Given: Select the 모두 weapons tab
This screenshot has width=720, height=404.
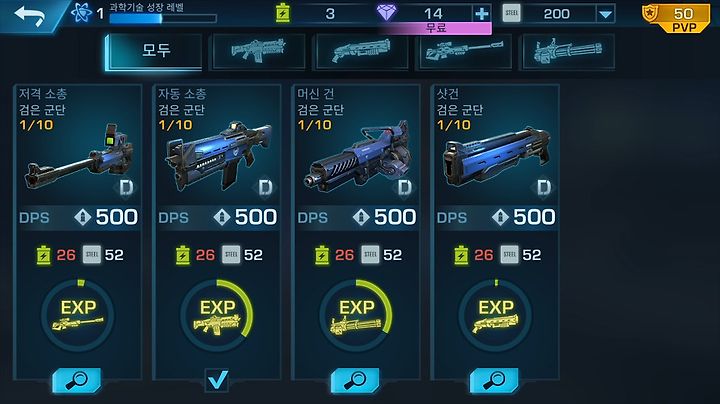Looking at the screenshot, I should coord(154,51).
